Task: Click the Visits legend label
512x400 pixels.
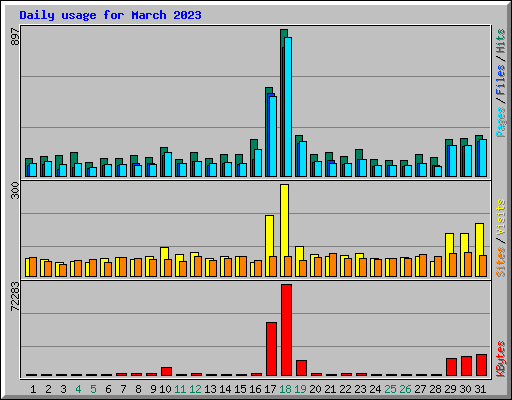Action: point(500,217)
